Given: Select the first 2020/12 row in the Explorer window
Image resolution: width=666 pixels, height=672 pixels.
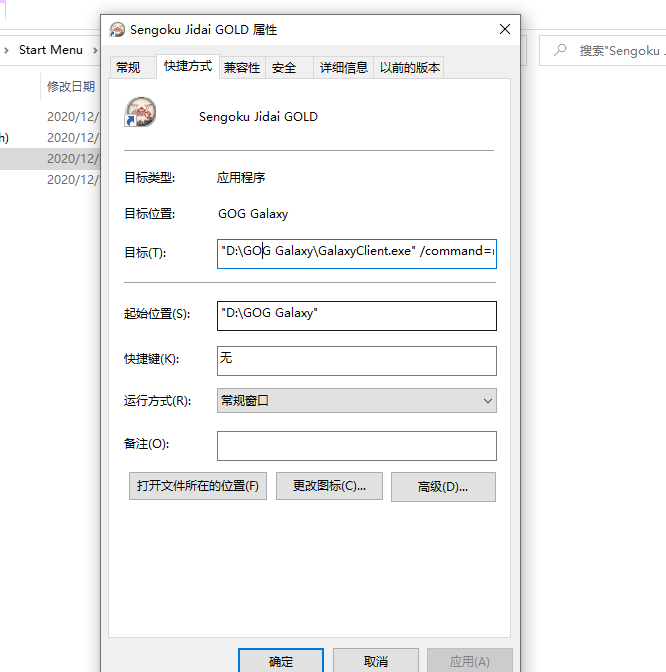Looking at the screenshot, I should (x=50, y=117).
